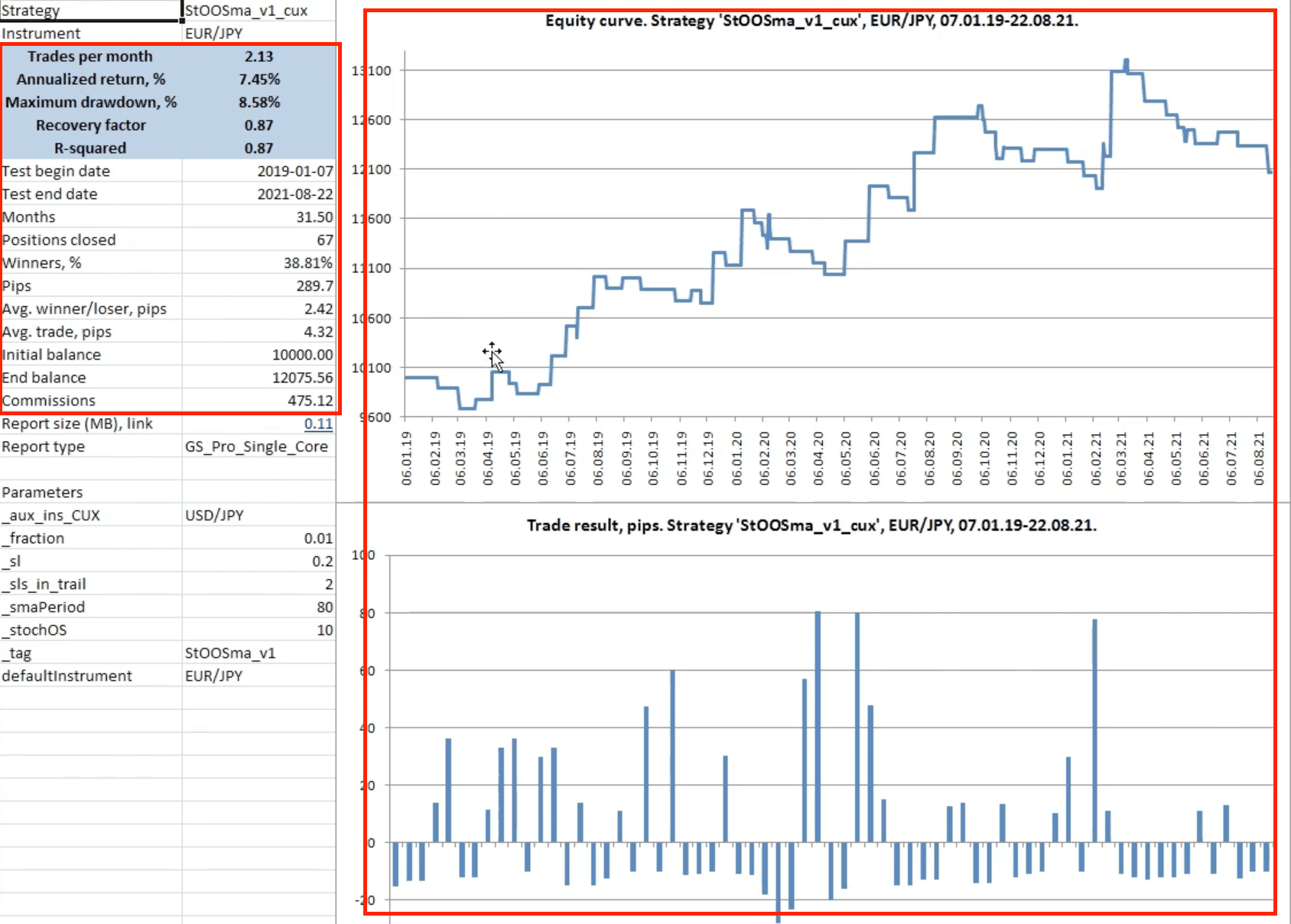1291x924 pixels.
Task: Select Report type value GS_Pro_Single_Core
Action: tap(256, 447)
